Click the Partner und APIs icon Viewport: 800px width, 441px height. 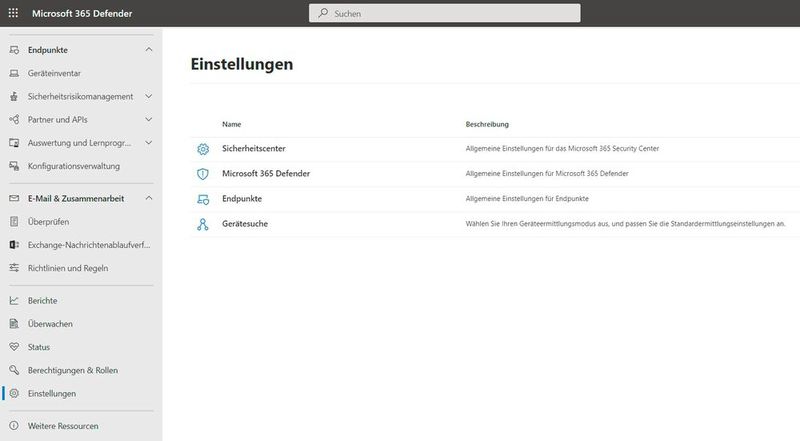pyautogui.click(x=14, y=119)
